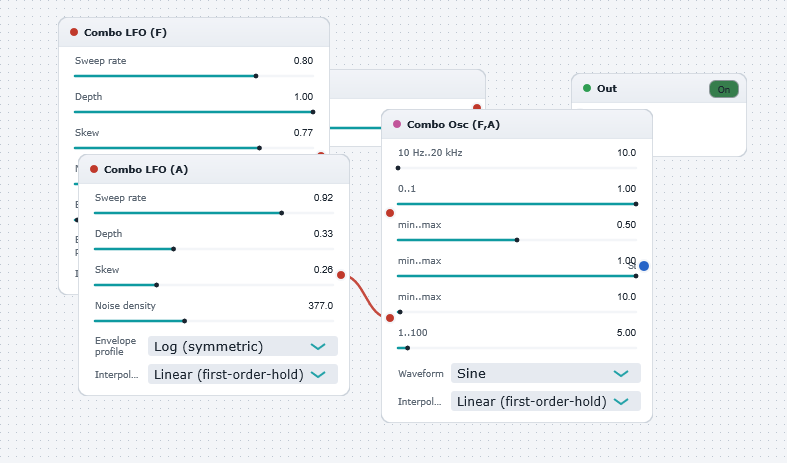
Task: Click the pink dot on Combo Osc (F,A) header
Action: (397, 124)
